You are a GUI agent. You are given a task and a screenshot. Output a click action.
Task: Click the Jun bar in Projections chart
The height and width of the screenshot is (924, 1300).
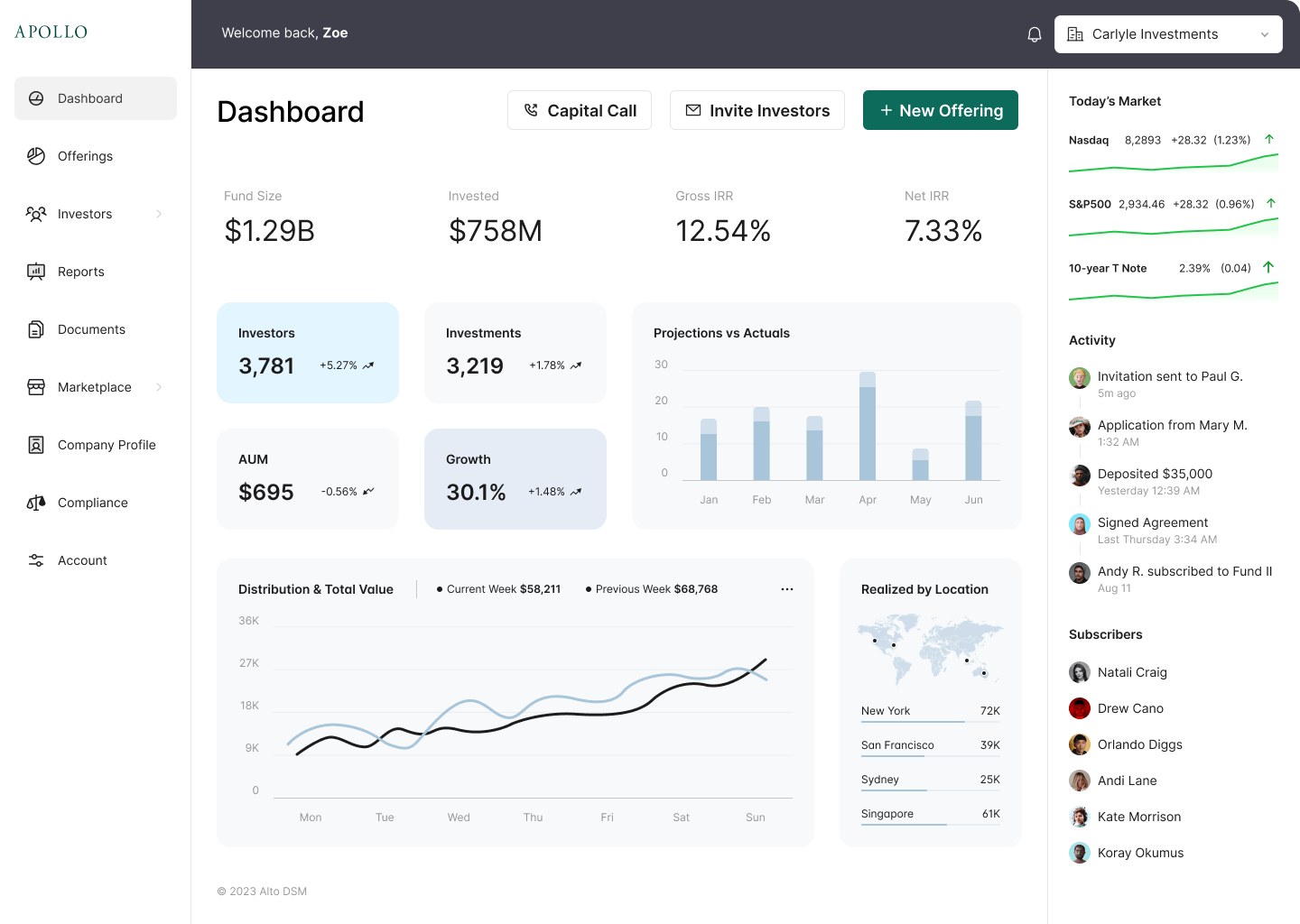pos(973,440)
